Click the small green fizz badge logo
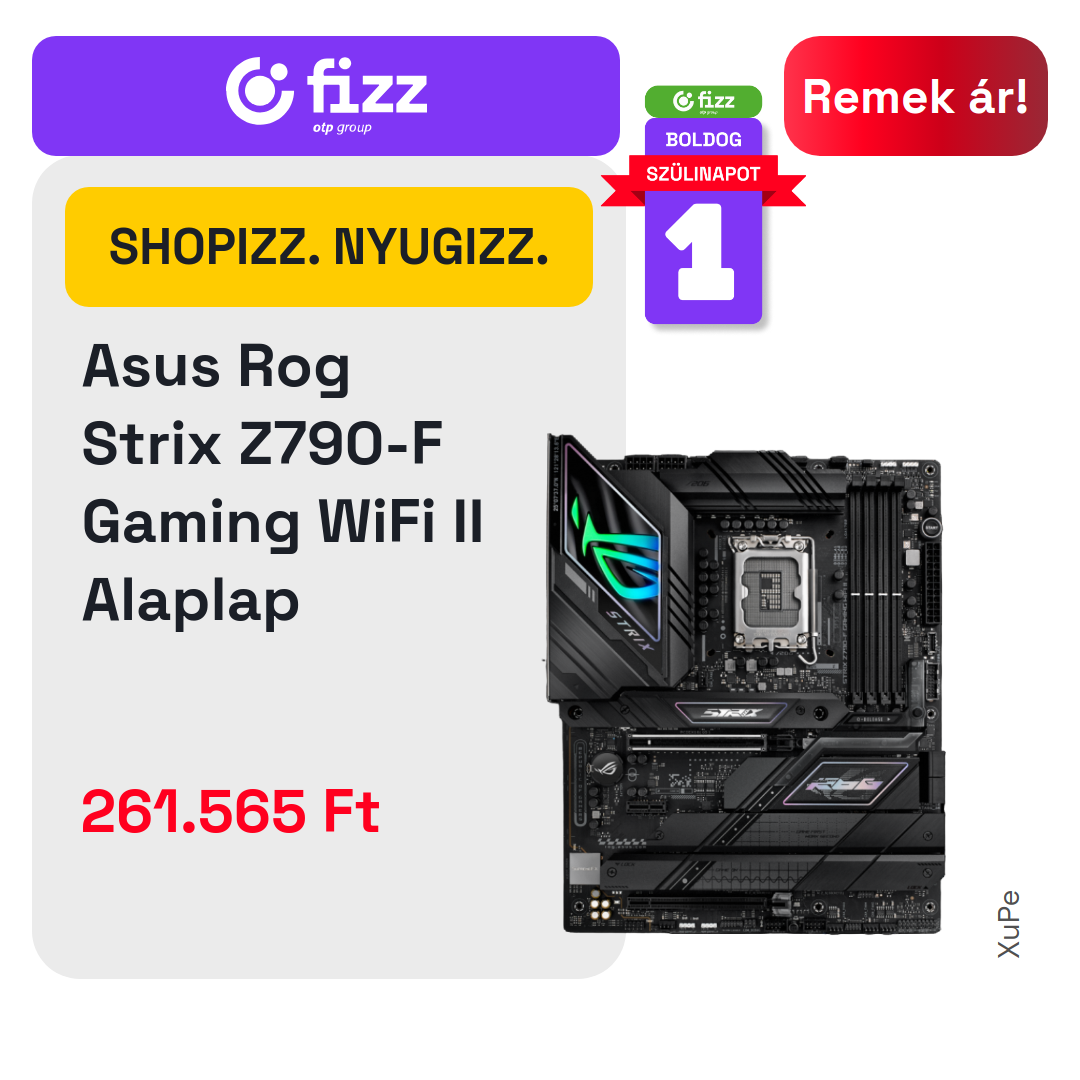Screen dimensions: 1080x1080 click(703, 101)
